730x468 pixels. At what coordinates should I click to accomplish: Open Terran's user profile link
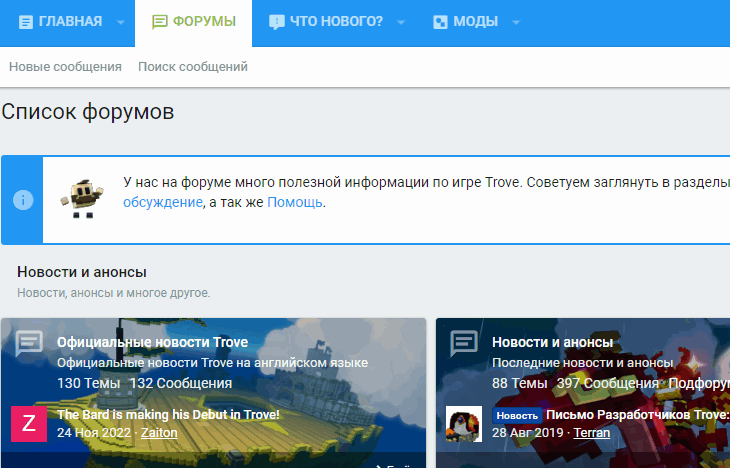592,433
